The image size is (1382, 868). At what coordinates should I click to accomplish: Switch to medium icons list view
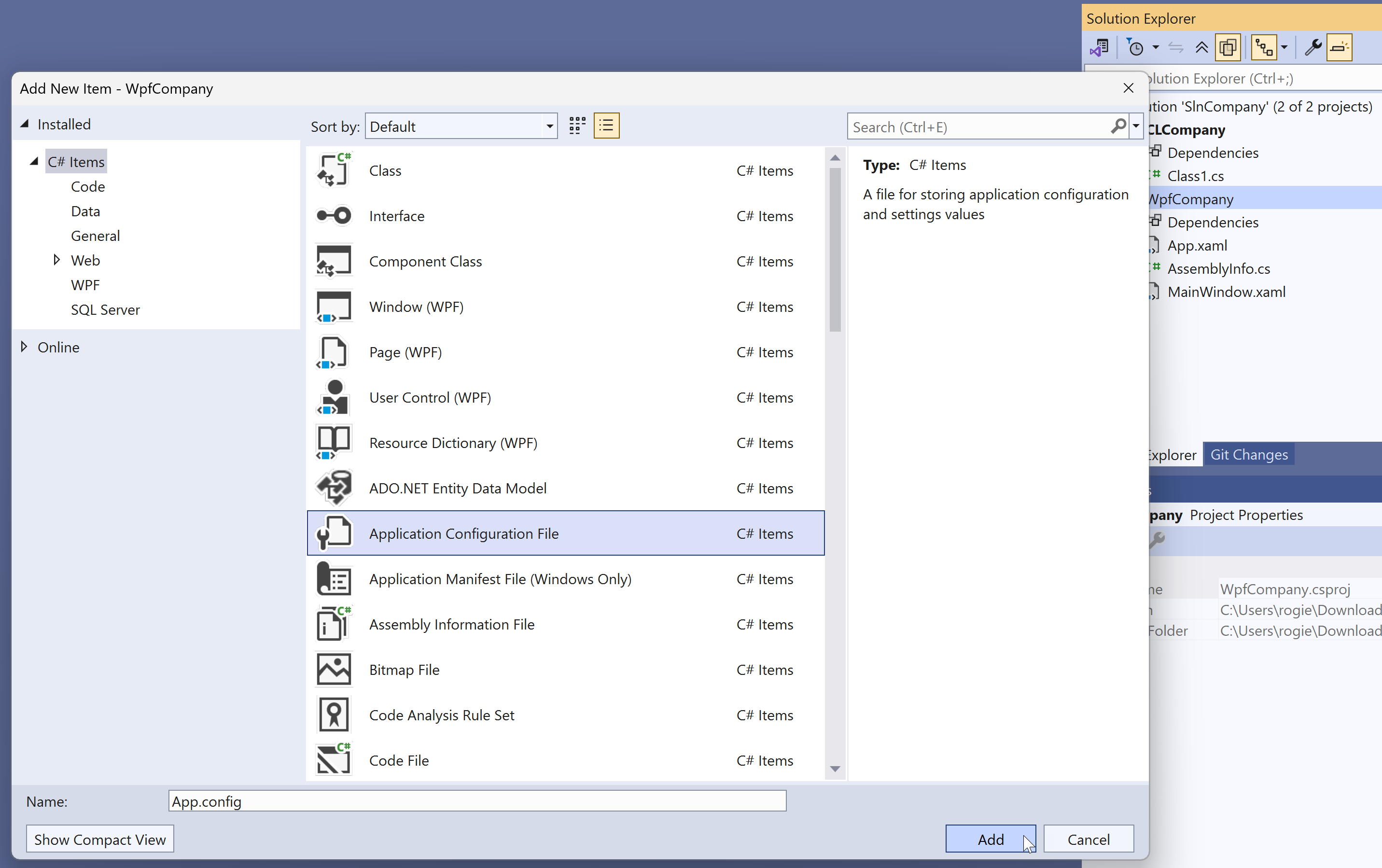(606, 126)
